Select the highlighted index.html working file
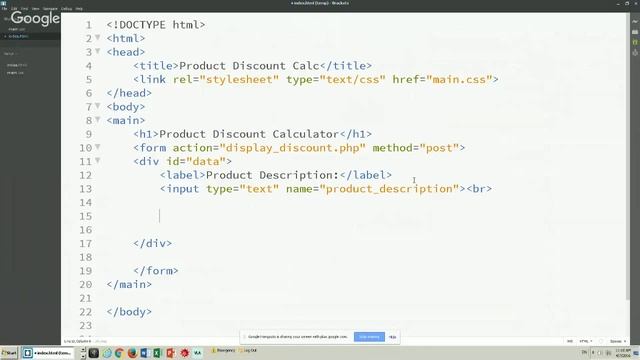The width and height of the screenshot is (640, 360). 31,36
